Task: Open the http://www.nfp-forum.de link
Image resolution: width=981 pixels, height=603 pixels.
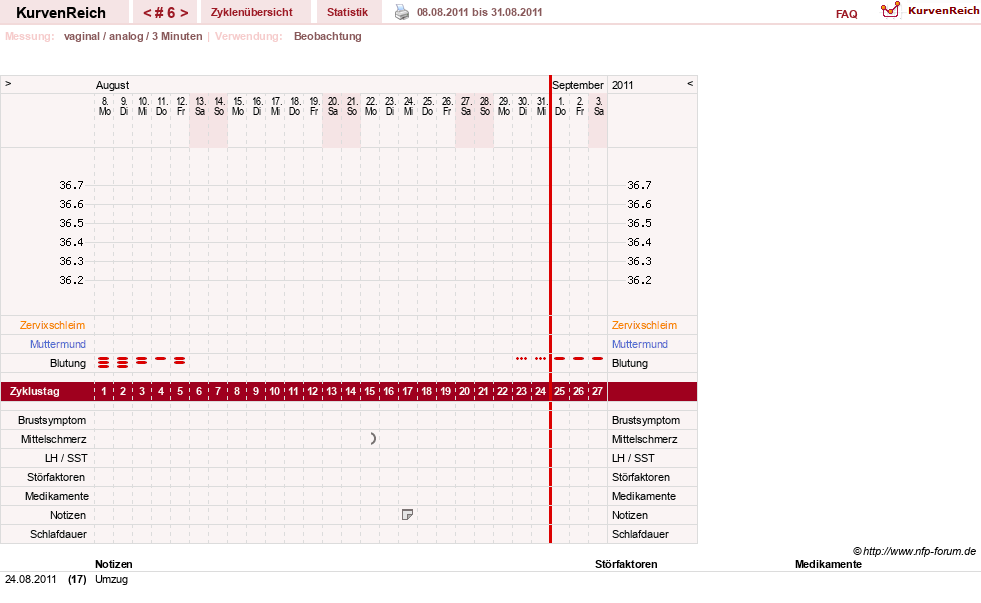Action: 919,551
